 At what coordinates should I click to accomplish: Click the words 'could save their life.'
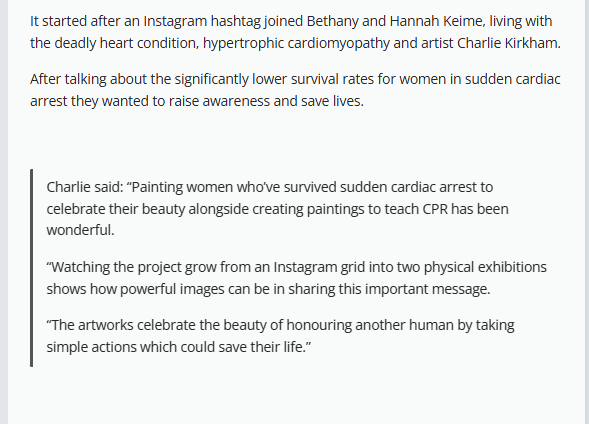click(x=243, y=347)
